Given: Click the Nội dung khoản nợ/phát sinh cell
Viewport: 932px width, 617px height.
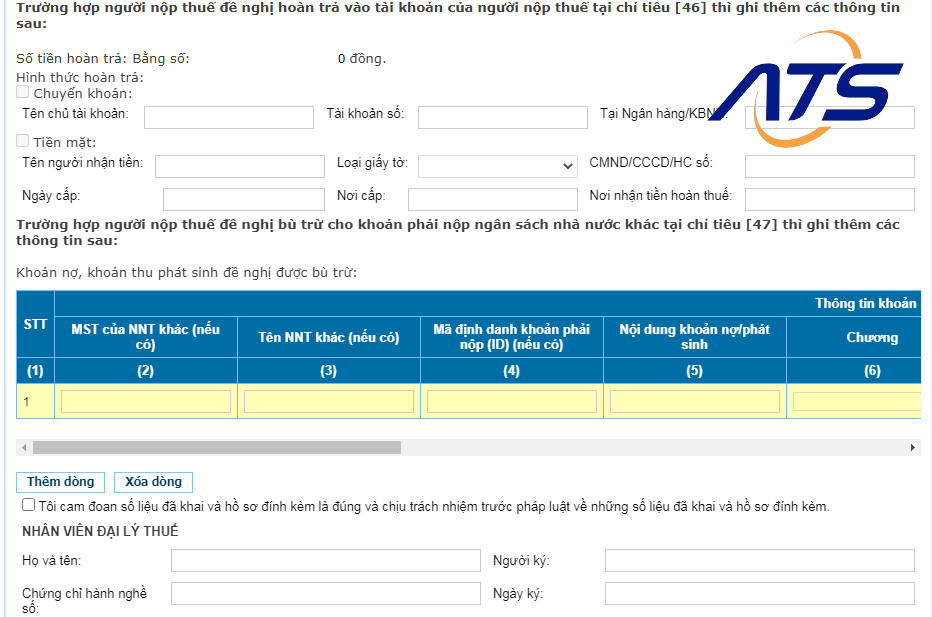Looking at the screenshot, I should pos(694,401).
